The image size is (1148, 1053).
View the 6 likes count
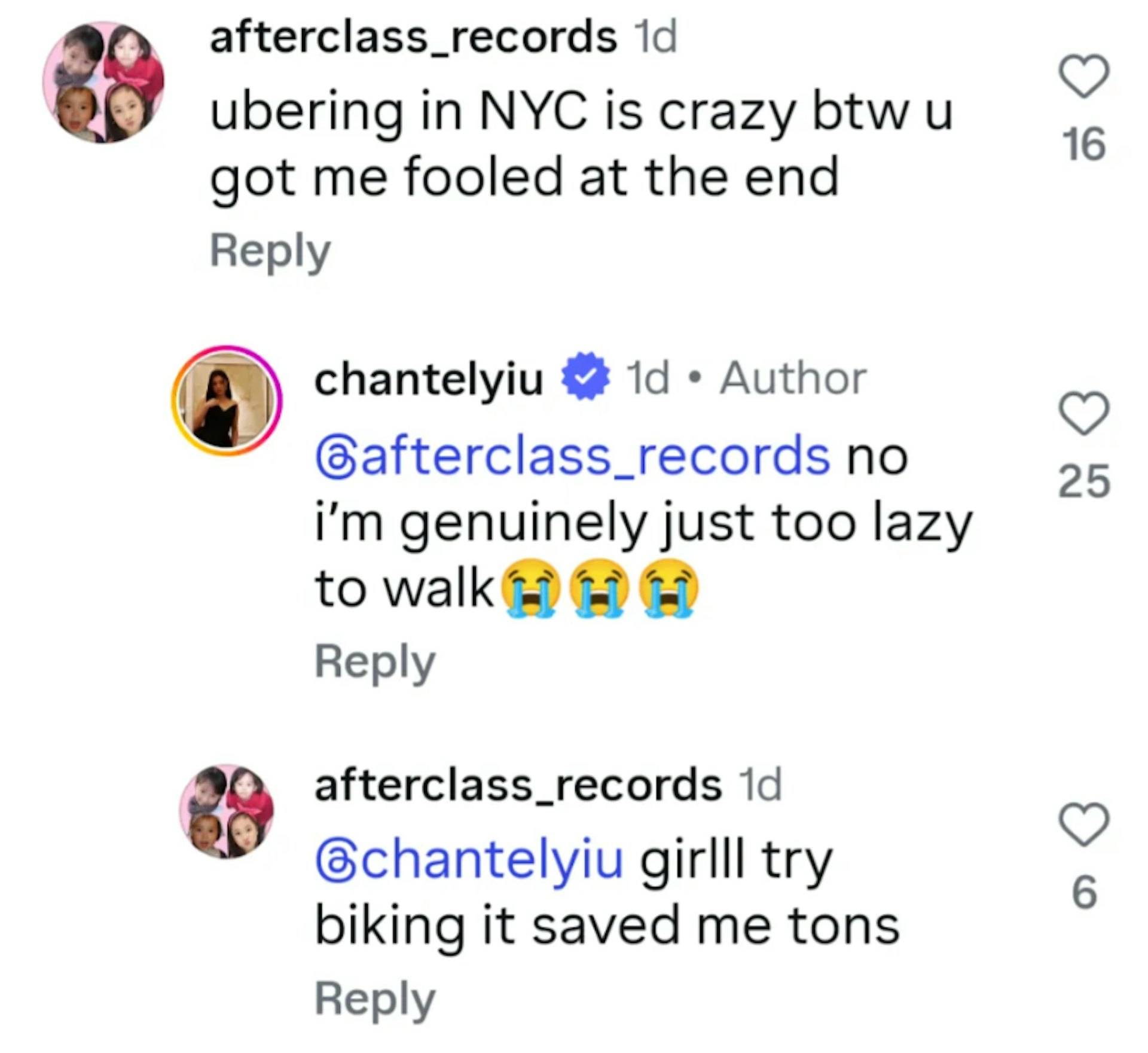1084,893
